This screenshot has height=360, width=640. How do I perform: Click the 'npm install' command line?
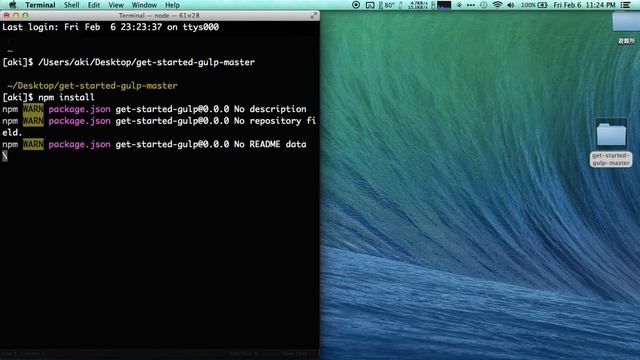point(48,98)
